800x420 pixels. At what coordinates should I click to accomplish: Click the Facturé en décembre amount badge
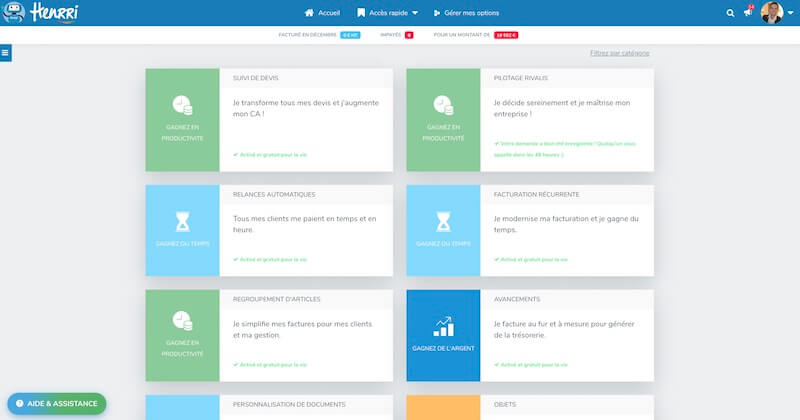350,35
